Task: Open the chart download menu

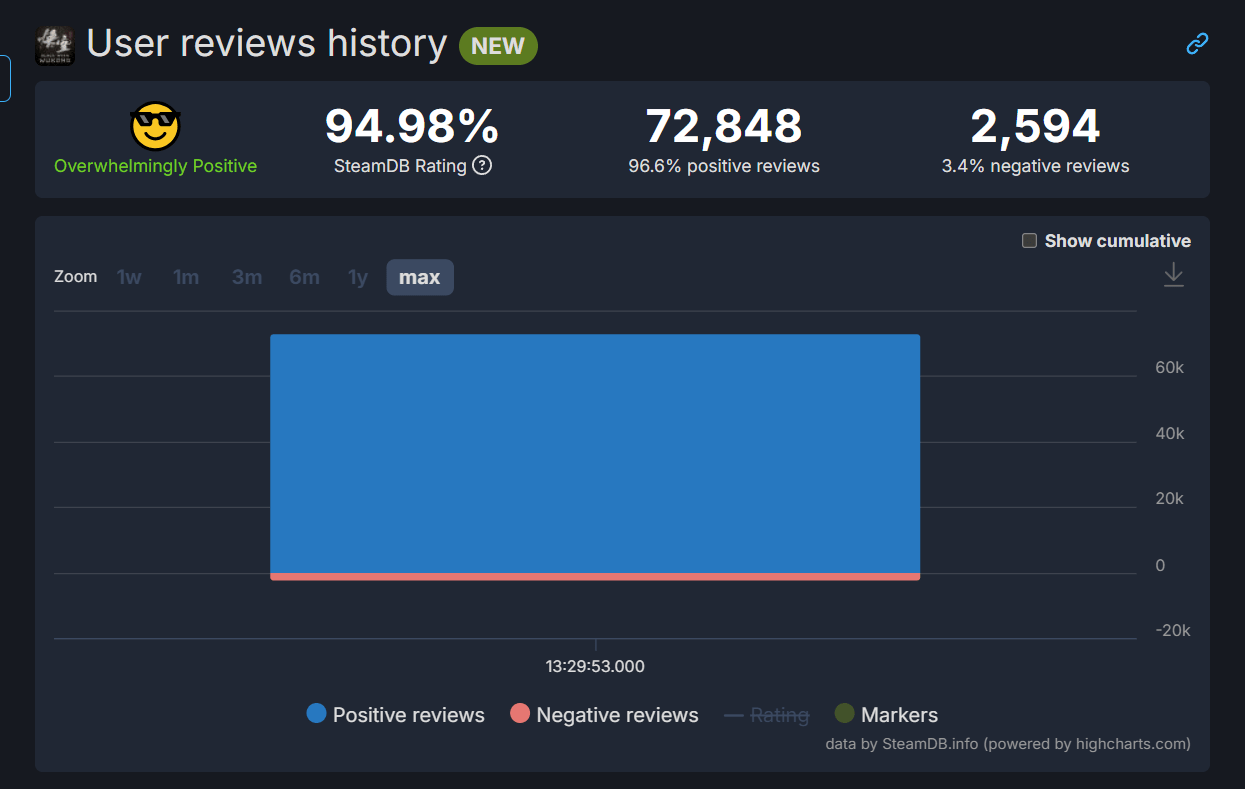Action: click(1173, 275)
